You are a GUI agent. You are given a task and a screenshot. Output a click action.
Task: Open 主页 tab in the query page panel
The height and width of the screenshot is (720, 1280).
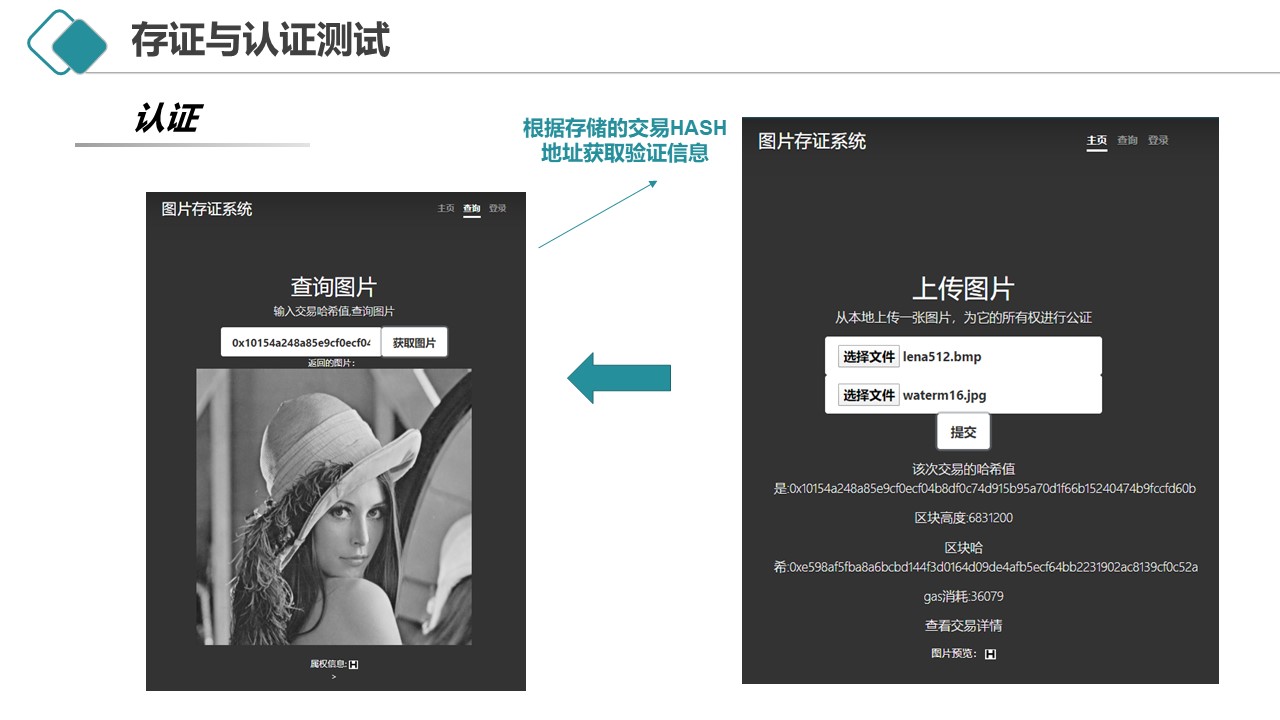click(x=446, y=209)
